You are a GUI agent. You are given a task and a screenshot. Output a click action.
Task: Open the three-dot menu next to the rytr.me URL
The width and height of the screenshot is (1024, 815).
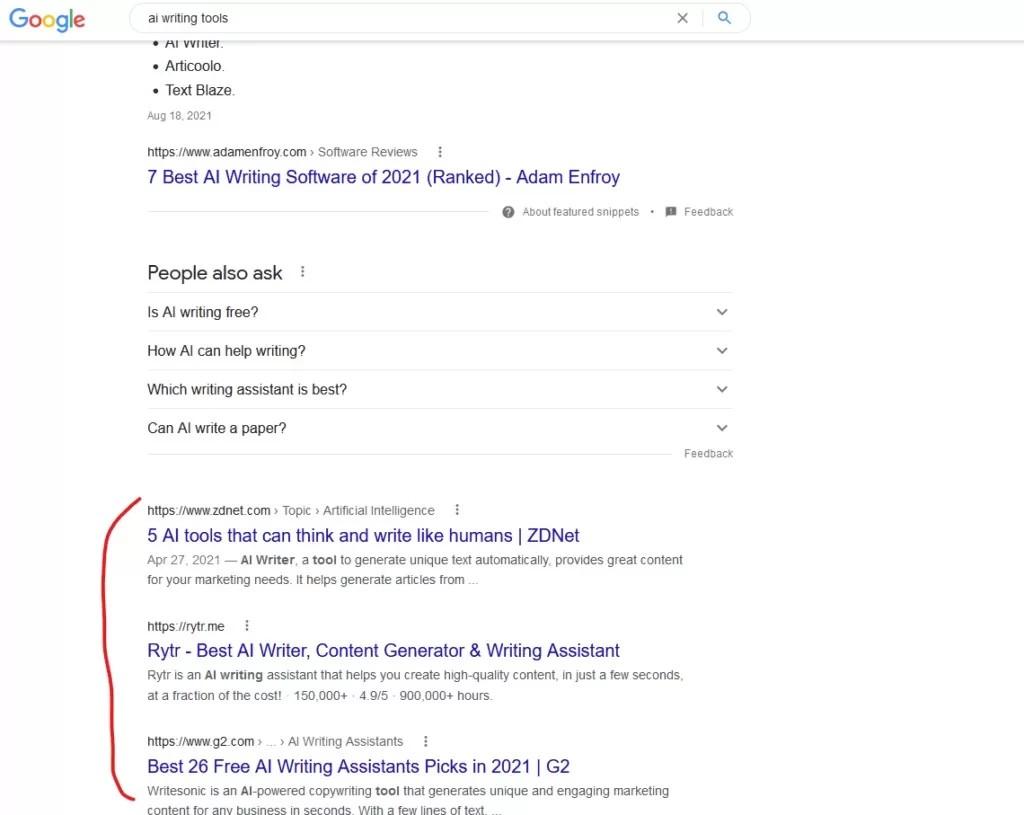pos(247,626)
